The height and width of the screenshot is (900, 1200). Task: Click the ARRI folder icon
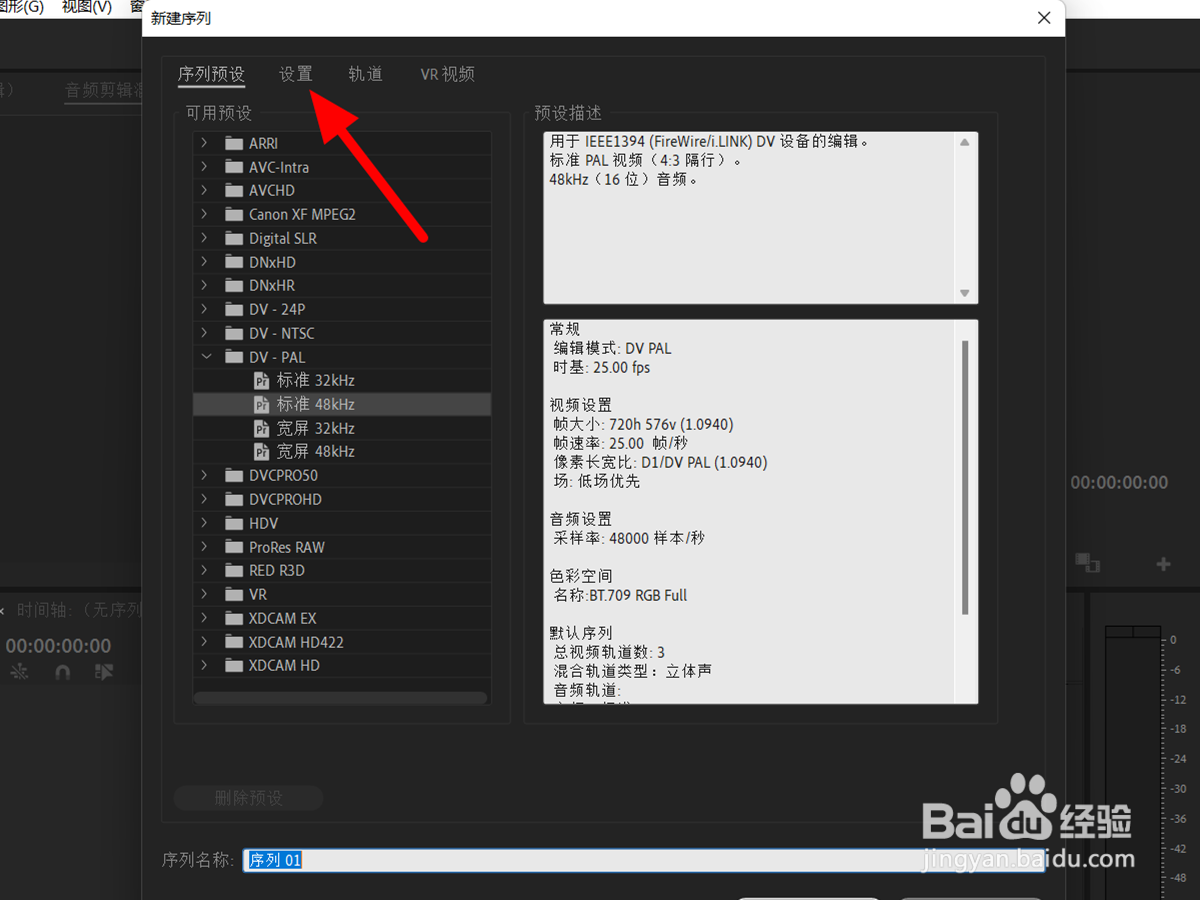234,143
